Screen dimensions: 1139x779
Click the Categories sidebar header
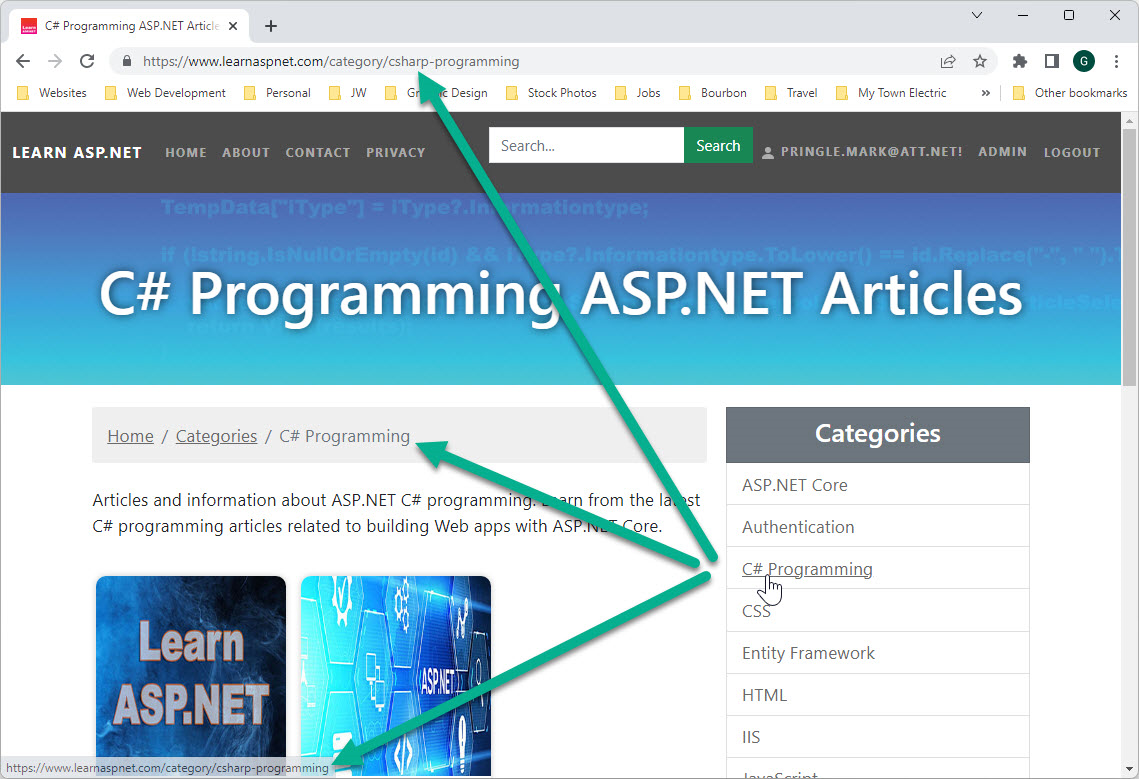click(x=877, y=435)
